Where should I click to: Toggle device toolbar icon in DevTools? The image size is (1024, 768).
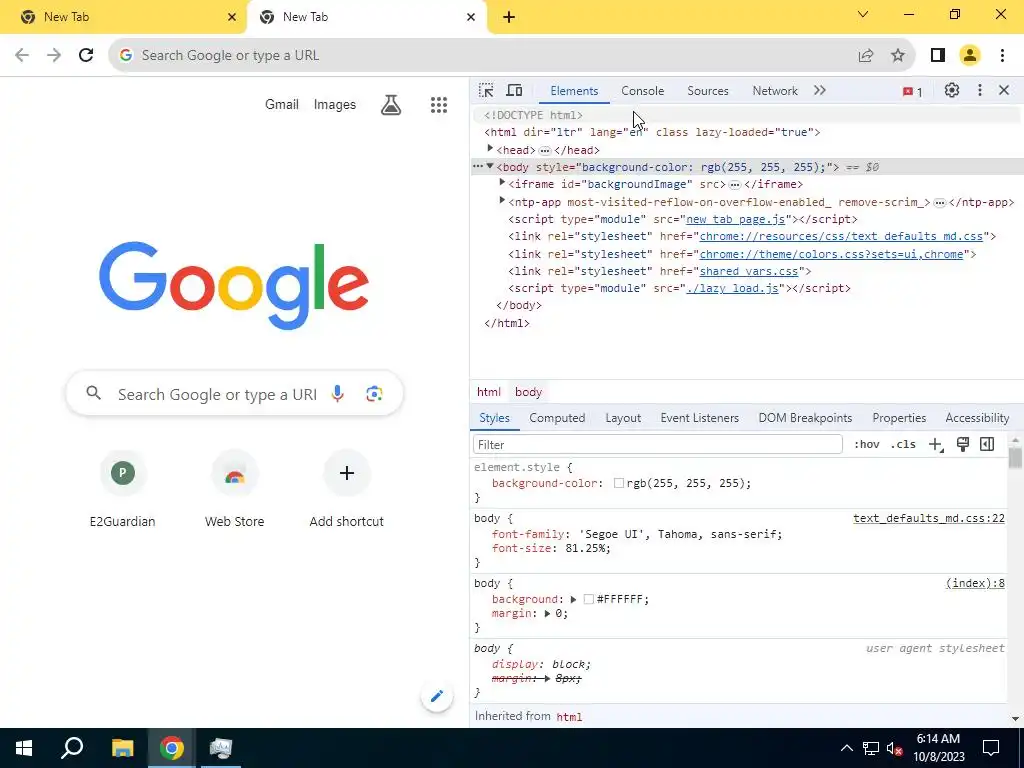coord(515,91)
